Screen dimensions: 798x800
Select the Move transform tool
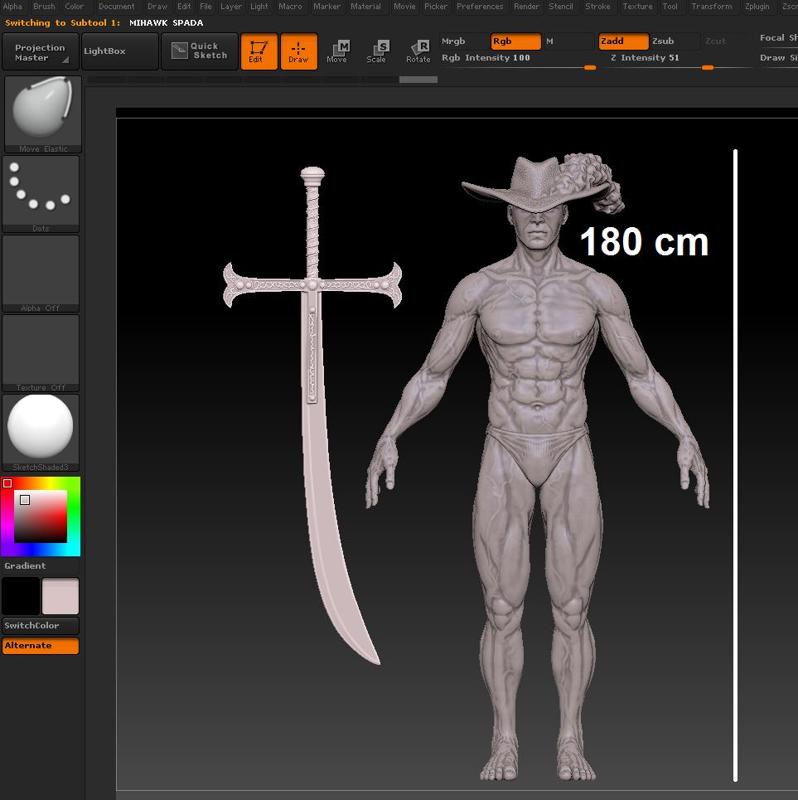pyautogui.click(x=338, y=52)
